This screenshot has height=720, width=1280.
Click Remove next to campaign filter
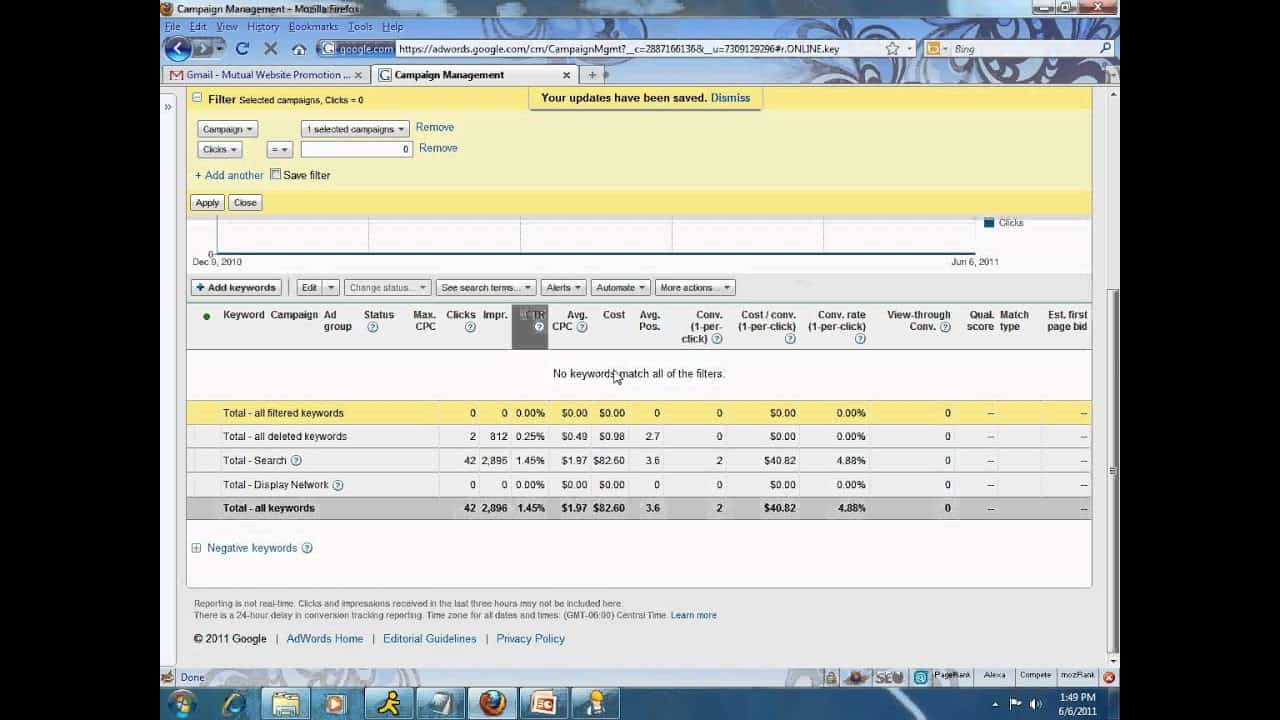coord(435,128)
